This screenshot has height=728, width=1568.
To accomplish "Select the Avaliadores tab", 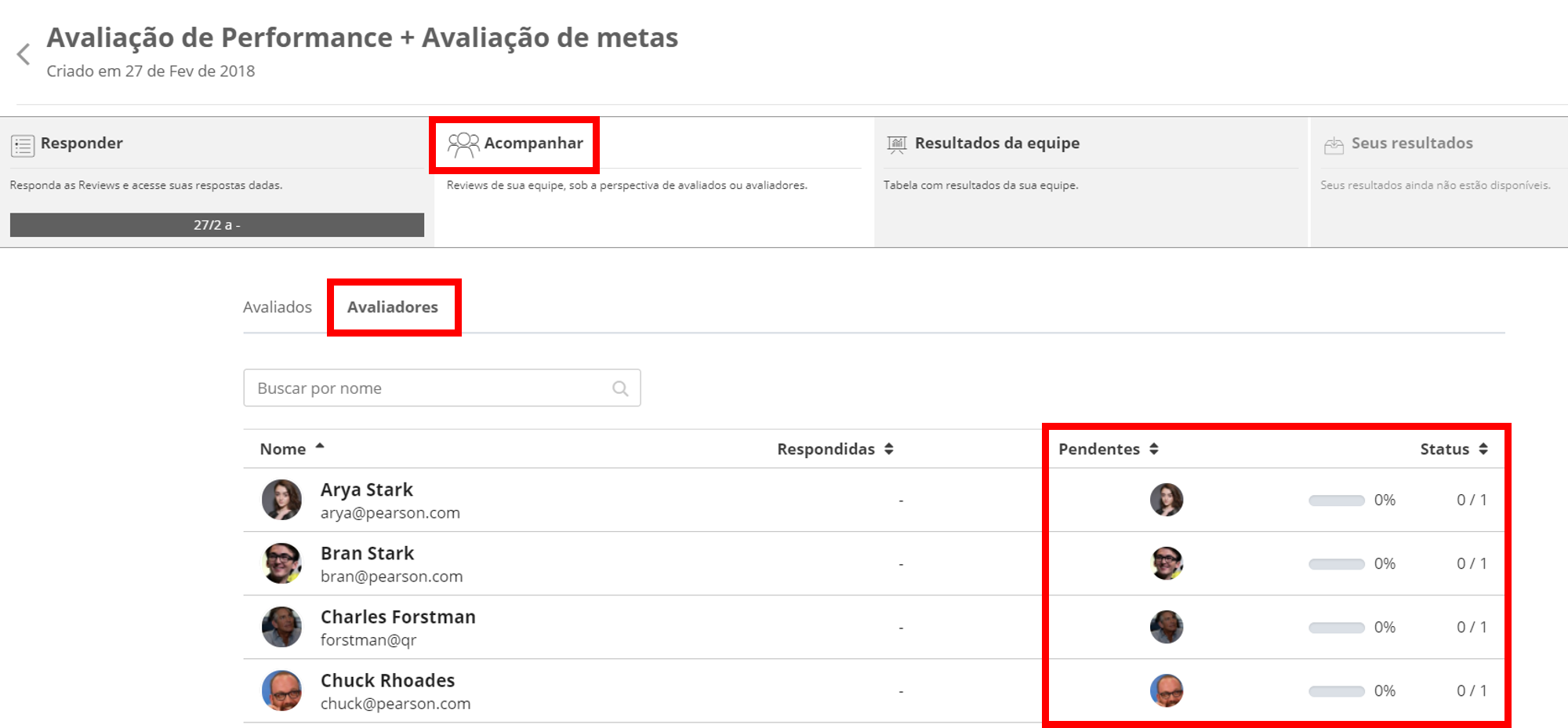I will pyautogui.click(x=393, y=308).
